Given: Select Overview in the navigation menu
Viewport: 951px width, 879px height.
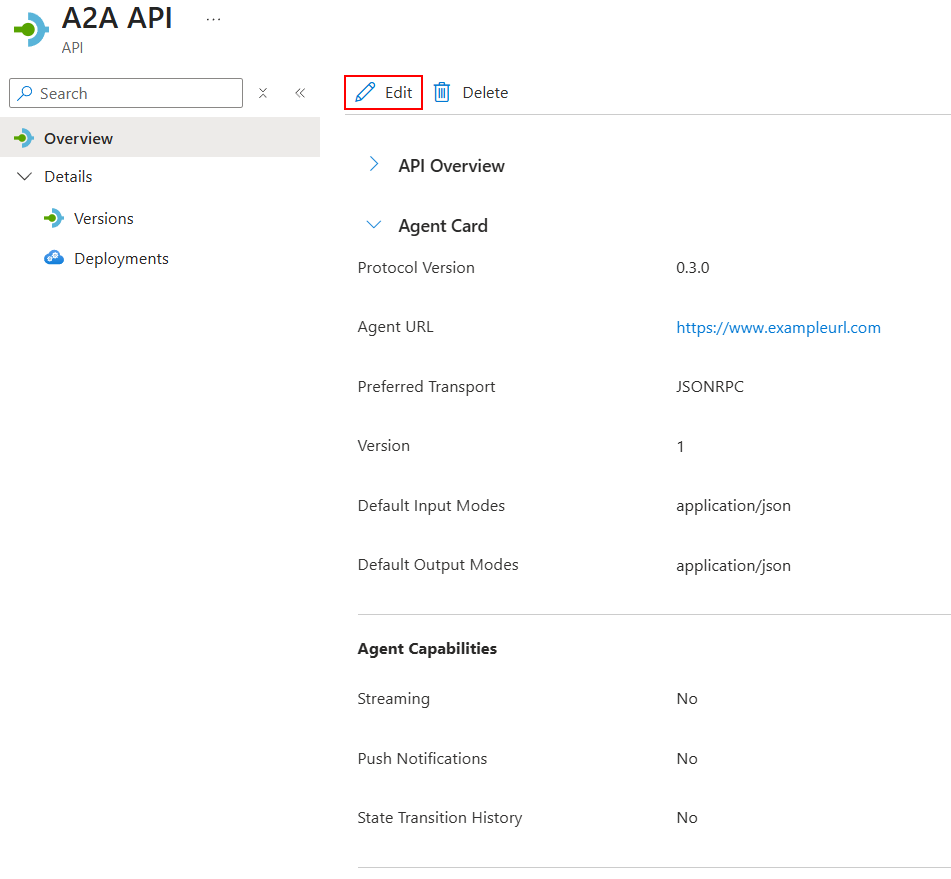Looking at the screenshot, I should pos(78,138).
